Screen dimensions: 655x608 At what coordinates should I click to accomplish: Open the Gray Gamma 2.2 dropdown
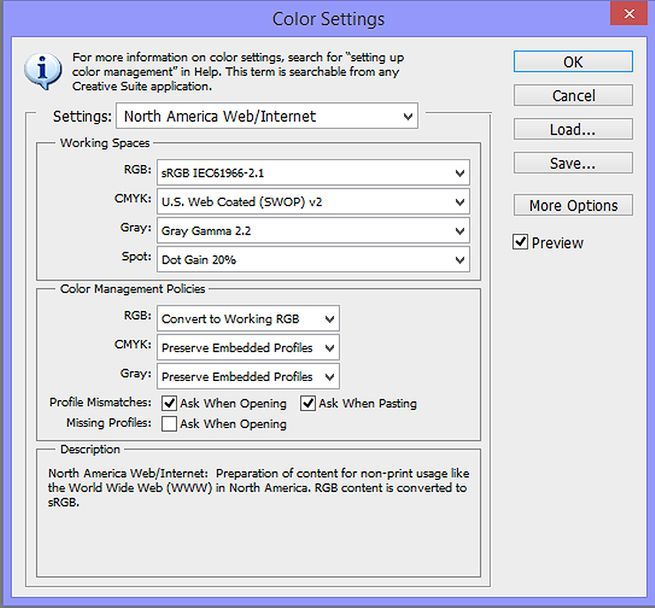[x=313, y=231]
